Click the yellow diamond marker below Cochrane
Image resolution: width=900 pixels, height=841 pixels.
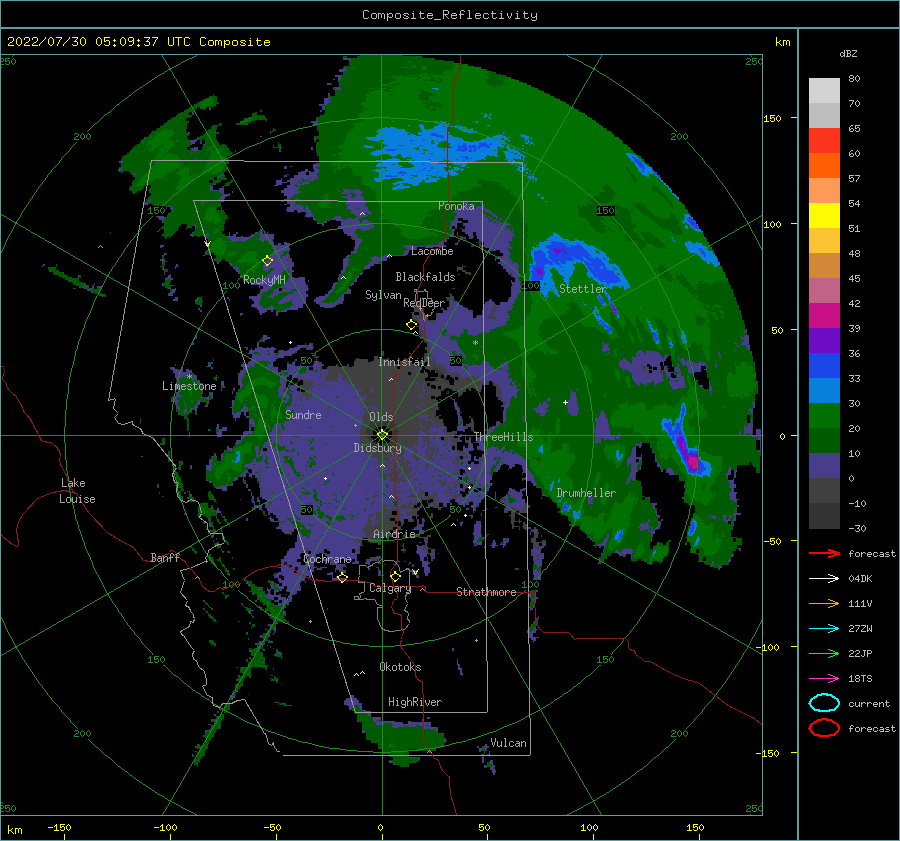coord(342,577)
